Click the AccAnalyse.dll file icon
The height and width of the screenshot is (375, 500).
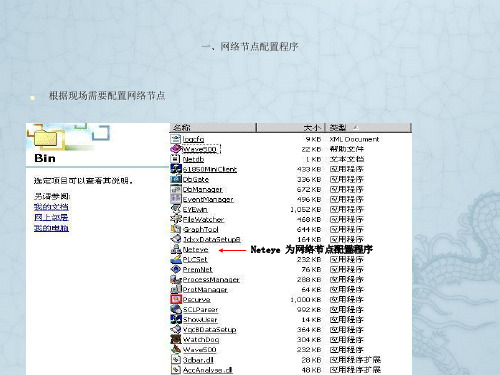[x=176, y=369]
